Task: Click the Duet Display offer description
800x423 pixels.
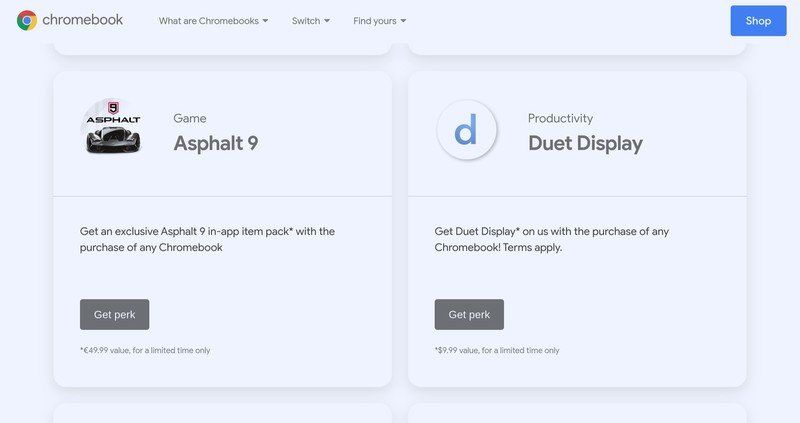Action: coord(552,239)
